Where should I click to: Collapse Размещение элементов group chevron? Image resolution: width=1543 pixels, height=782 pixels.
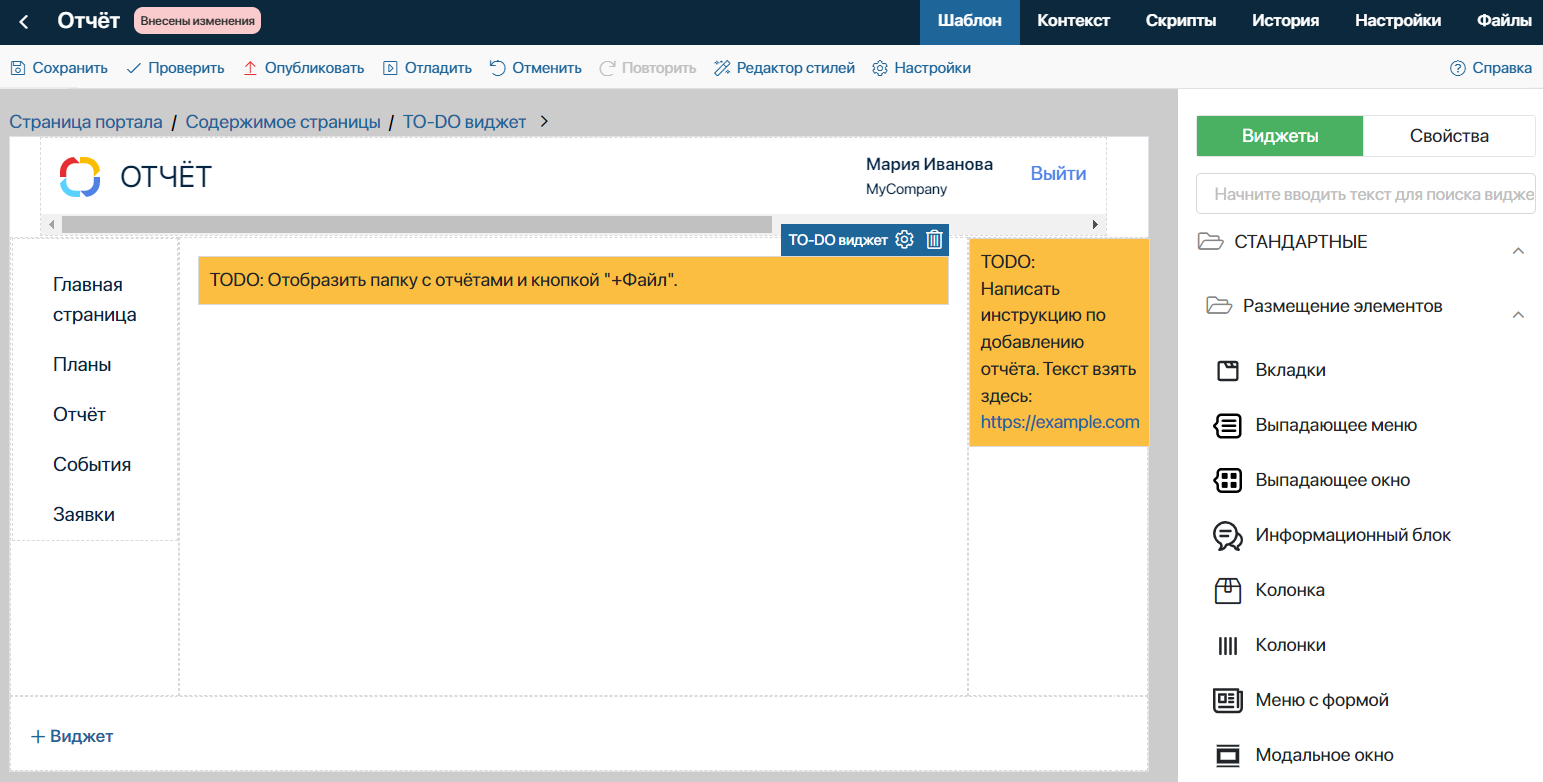1518,315
